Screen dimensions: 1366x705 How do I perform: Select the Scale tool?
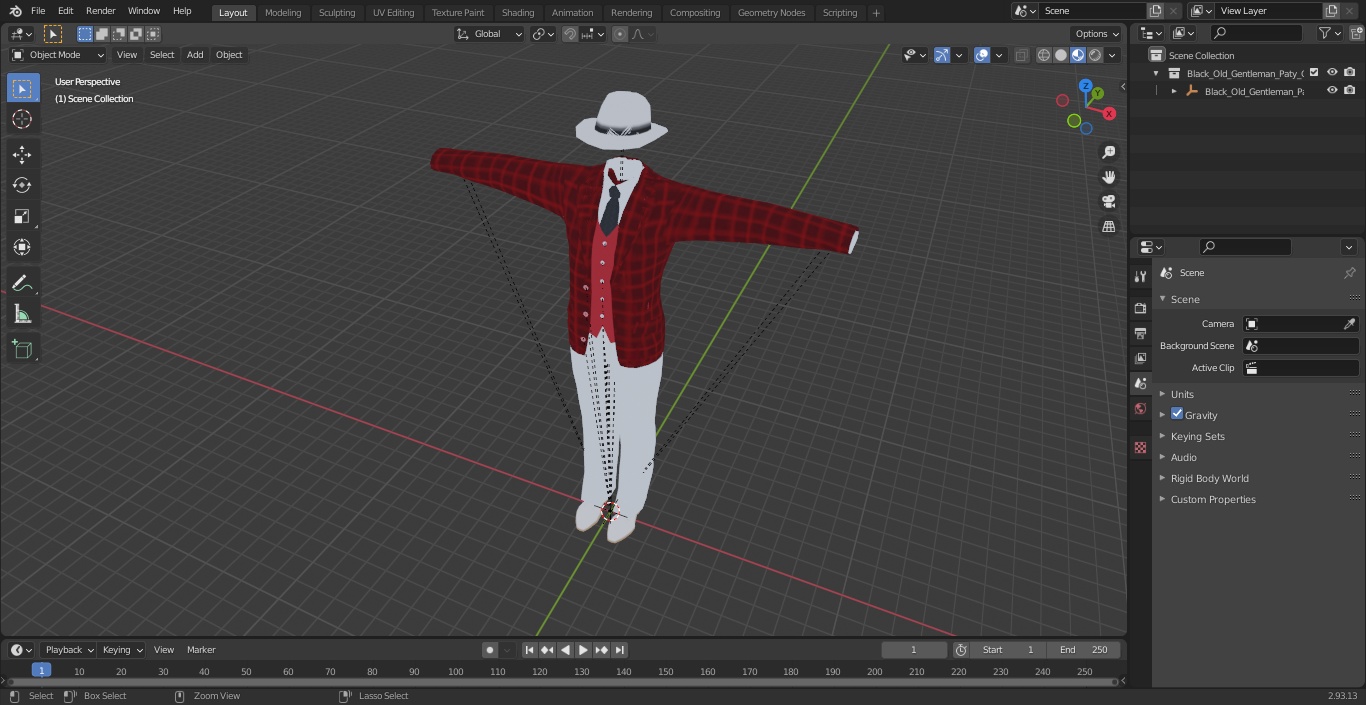click(x=22, y=216)
